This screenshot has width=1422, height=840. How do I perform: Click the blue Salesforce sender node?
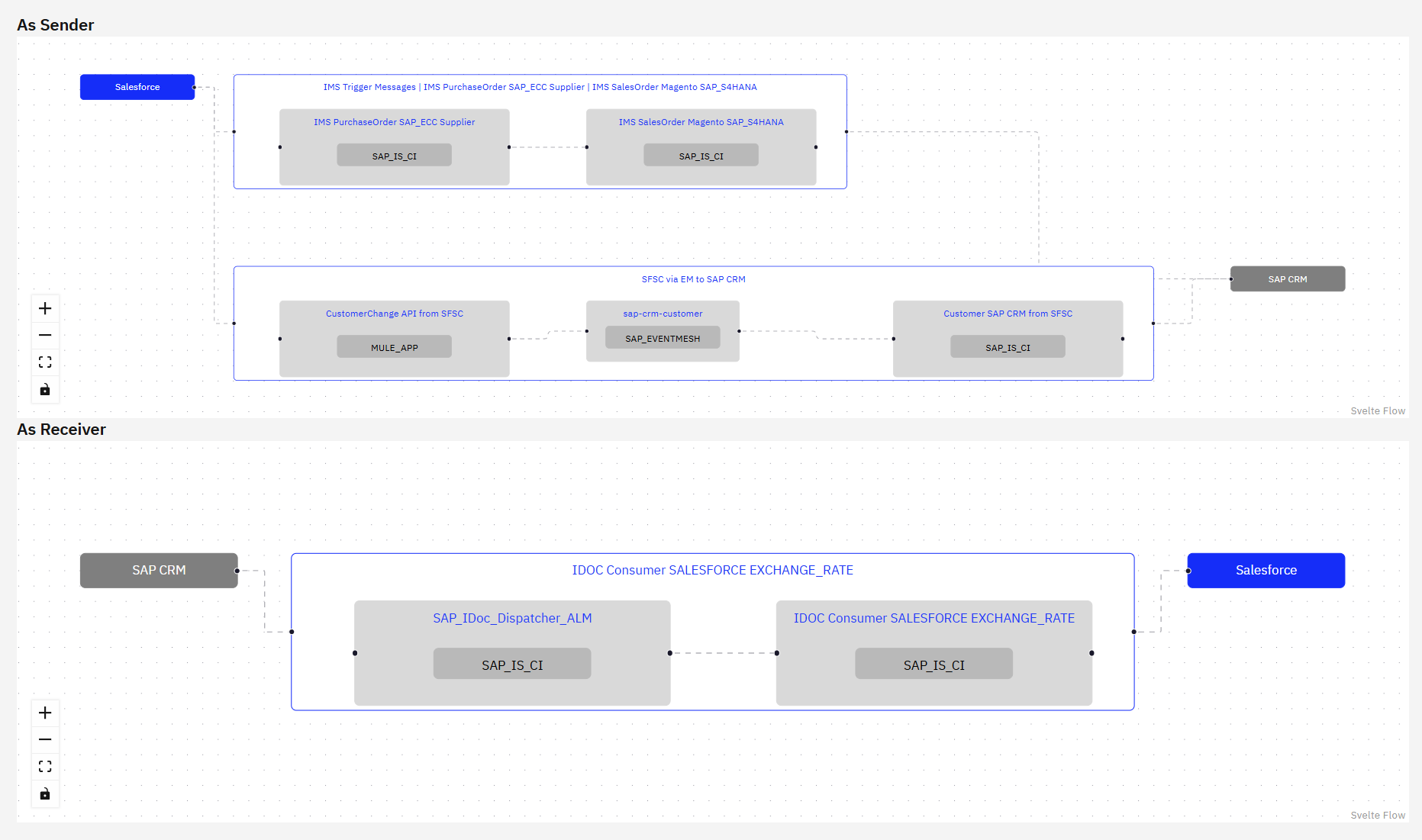(x=137, y=87)
